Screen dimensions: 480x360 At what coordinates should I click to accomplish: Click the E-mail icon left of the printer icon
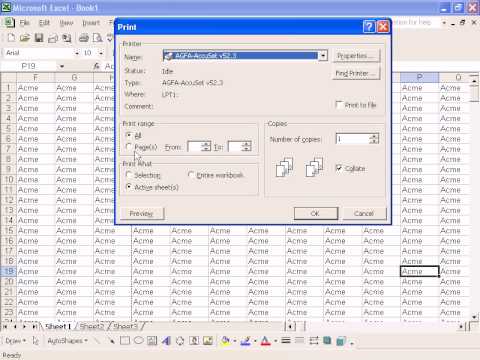(x=67, y=38)
